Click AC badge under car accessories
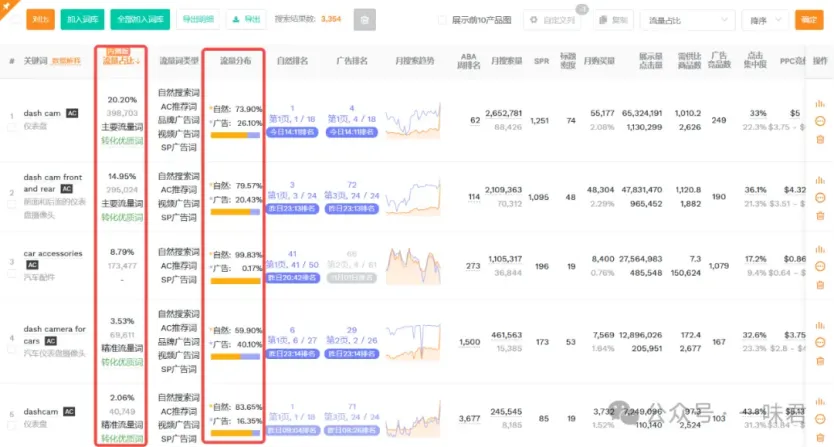 click(32, 265)
